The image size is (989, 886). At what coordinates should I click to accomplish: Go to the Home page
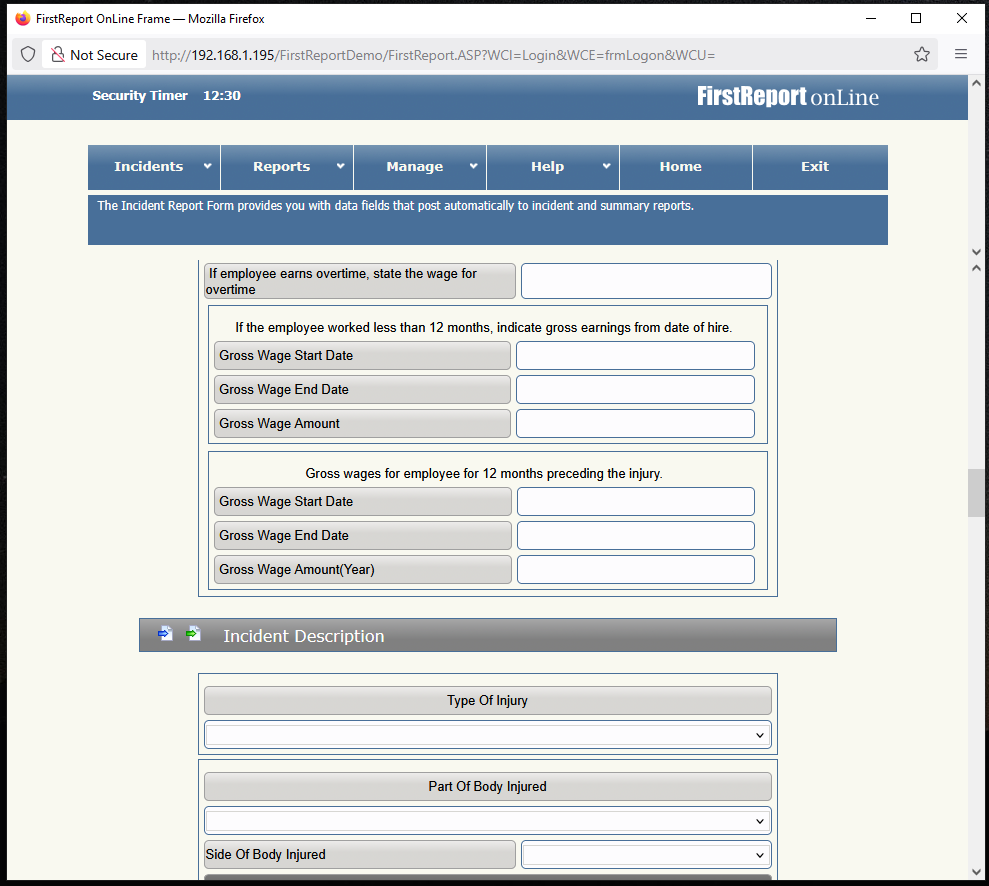click(x=680, y=167)
